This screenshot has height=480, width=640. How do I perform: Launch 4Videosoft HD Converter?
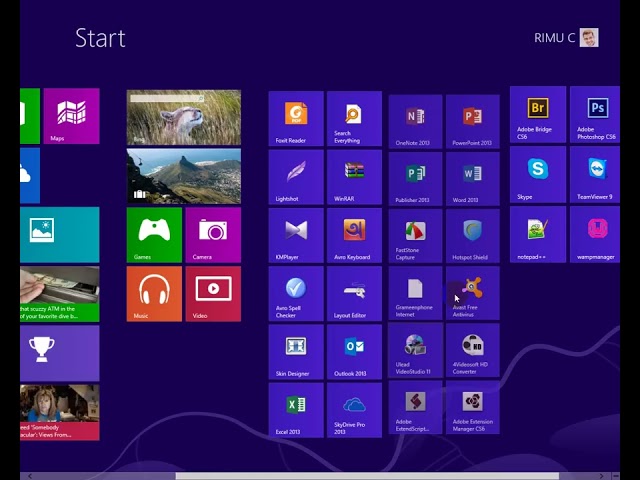[473, 350]
